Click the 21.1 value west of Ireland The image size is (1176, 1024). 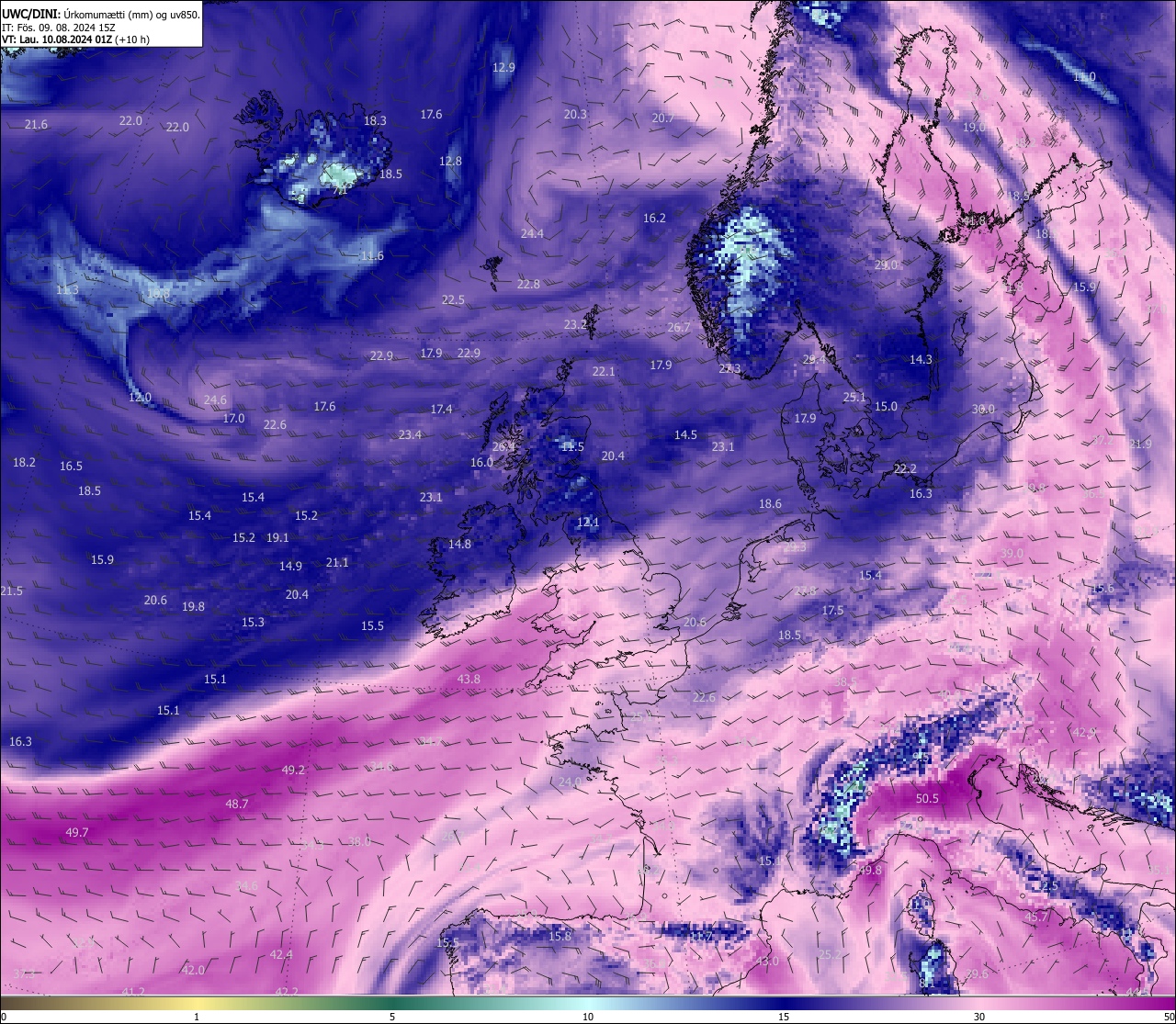click(337, 562)
